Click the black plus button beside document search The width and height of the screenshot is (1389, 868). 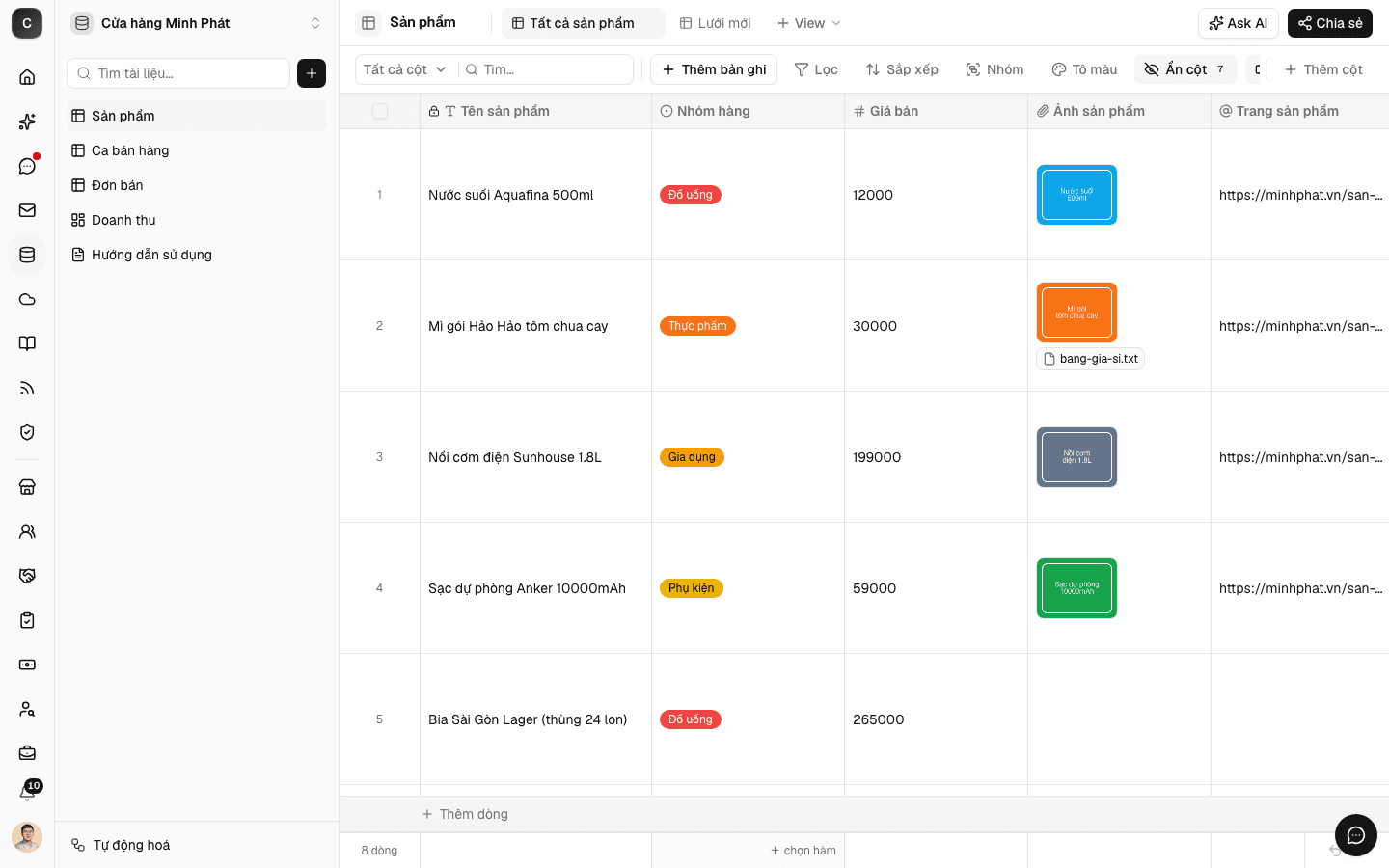tap(312, 73)
